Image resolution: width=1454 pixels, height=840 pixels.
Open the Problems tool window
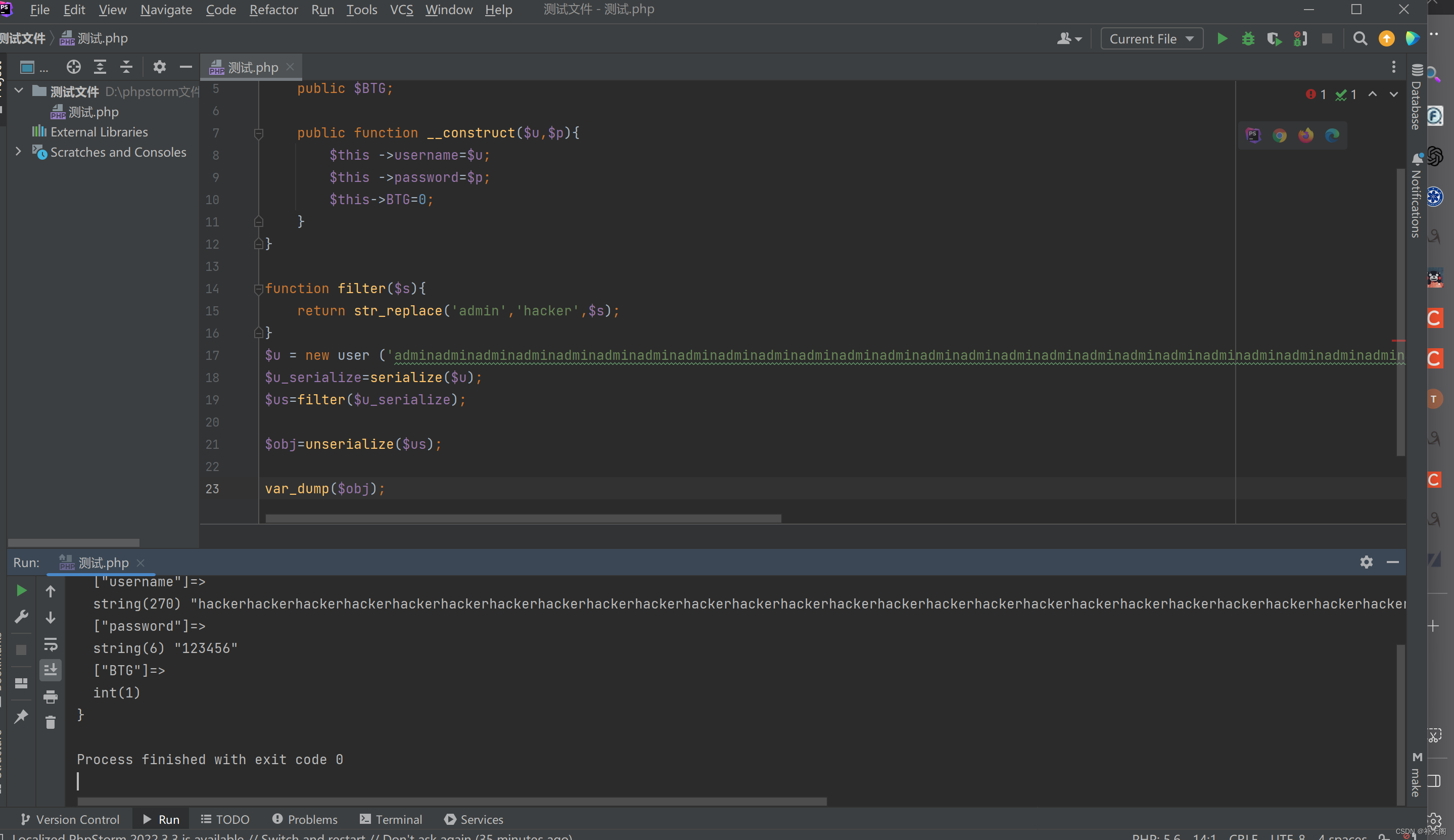tap(305, 819)
